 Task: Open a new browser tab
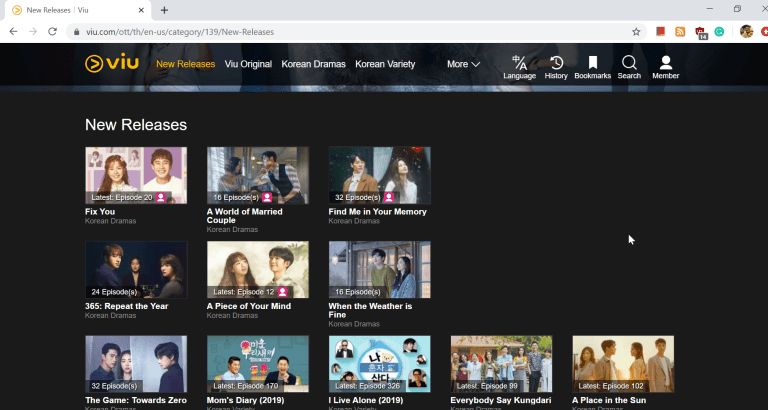164,10
